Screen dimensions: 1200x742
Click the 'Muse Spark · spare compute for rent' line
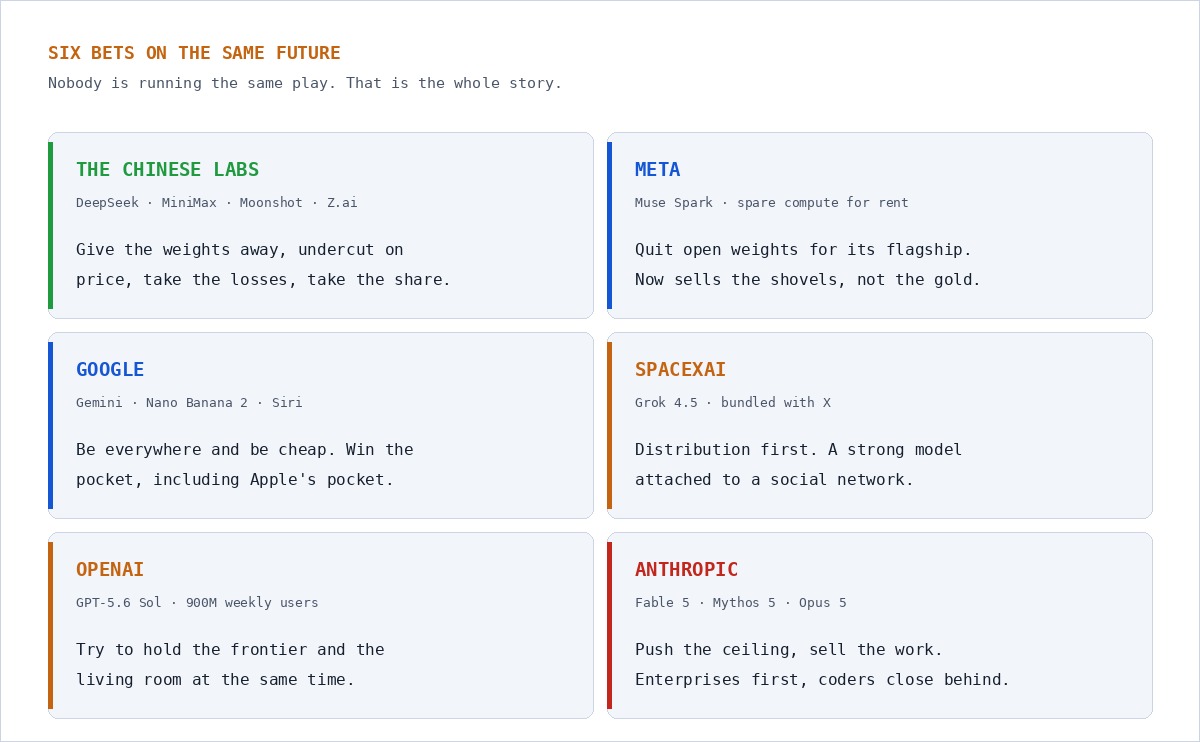click(771, 203)
